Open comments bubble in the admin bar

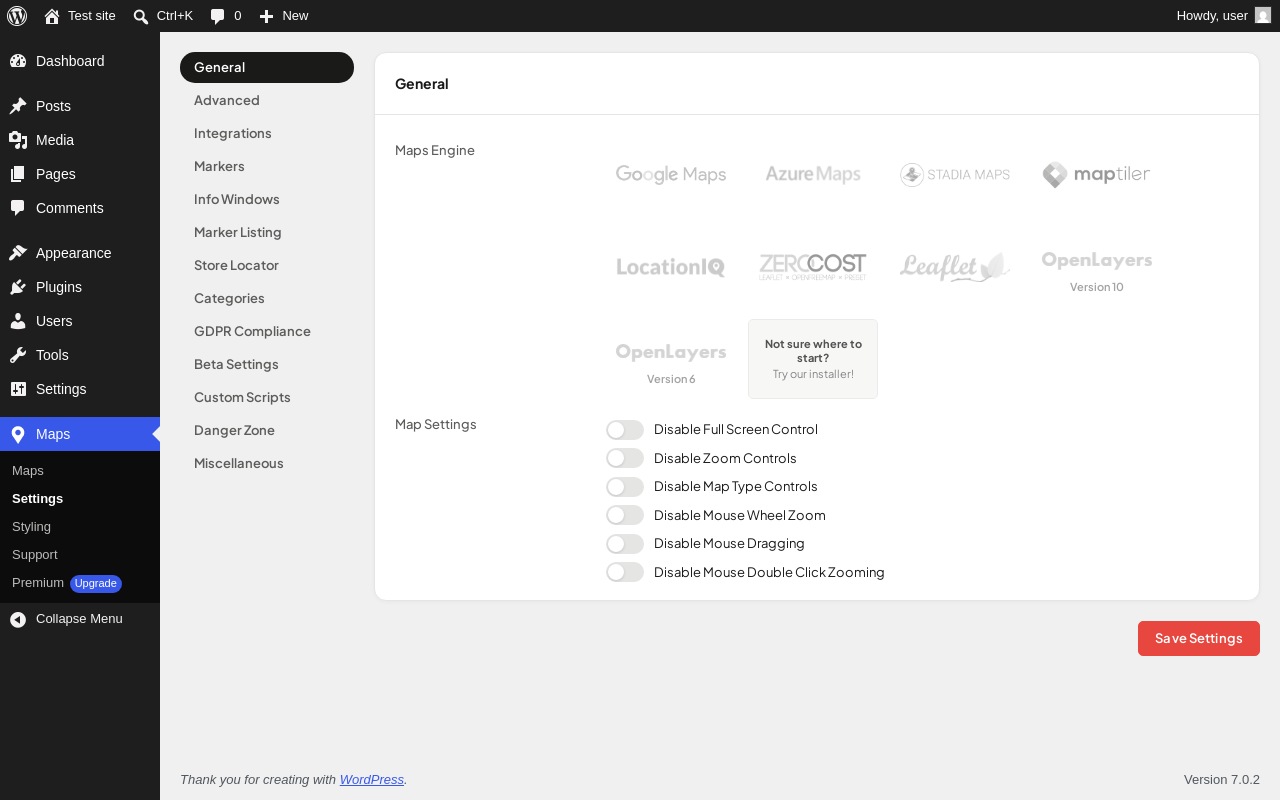pyautogui.click(x=217, y=16)
